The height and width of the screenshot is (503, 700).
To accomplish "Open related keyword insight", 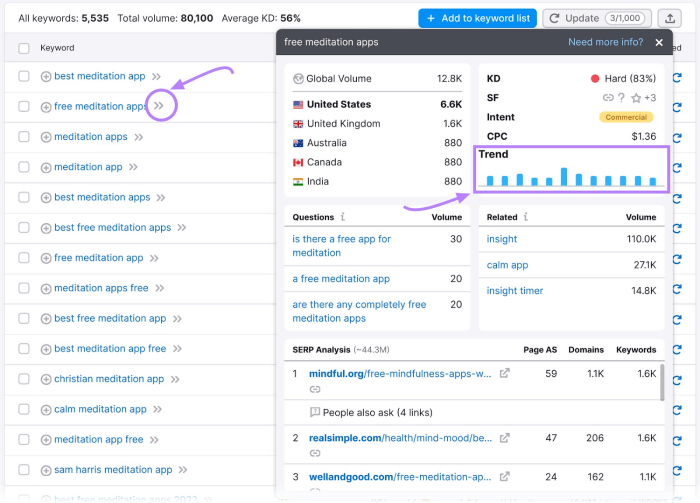I will (502, 239).
